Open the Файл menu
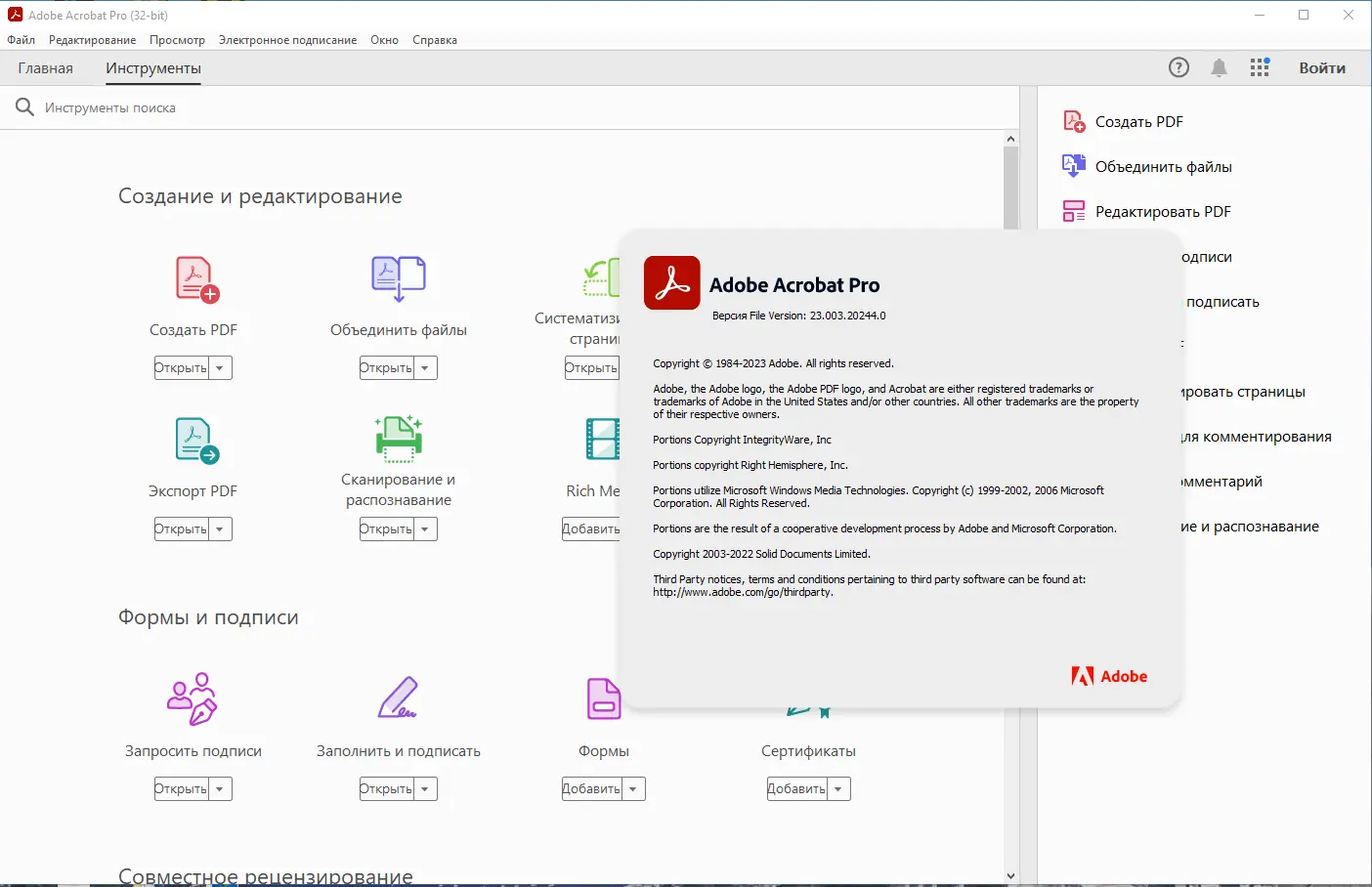Viewport: 1372px width, 887px height. (21, 40)
